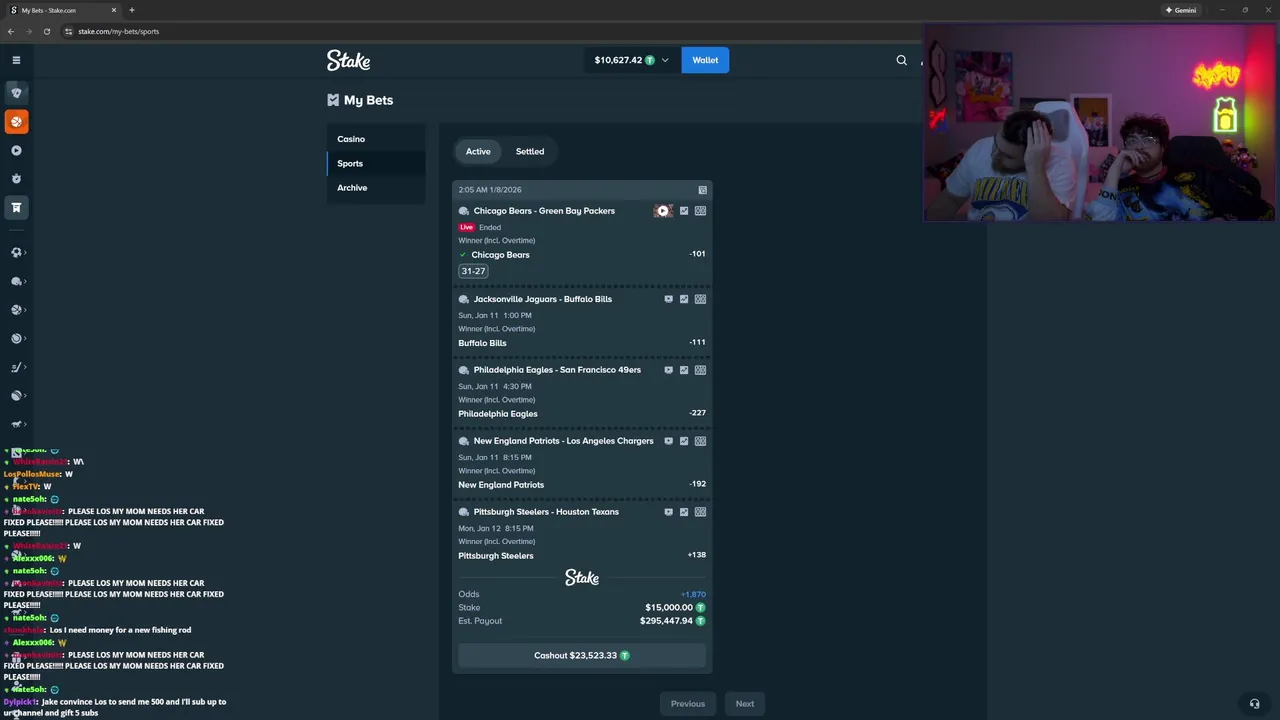Open My Bets via the ribbon sidebar icon
The height and width of the screenshot is (720, 1280).
coord(16,207)
